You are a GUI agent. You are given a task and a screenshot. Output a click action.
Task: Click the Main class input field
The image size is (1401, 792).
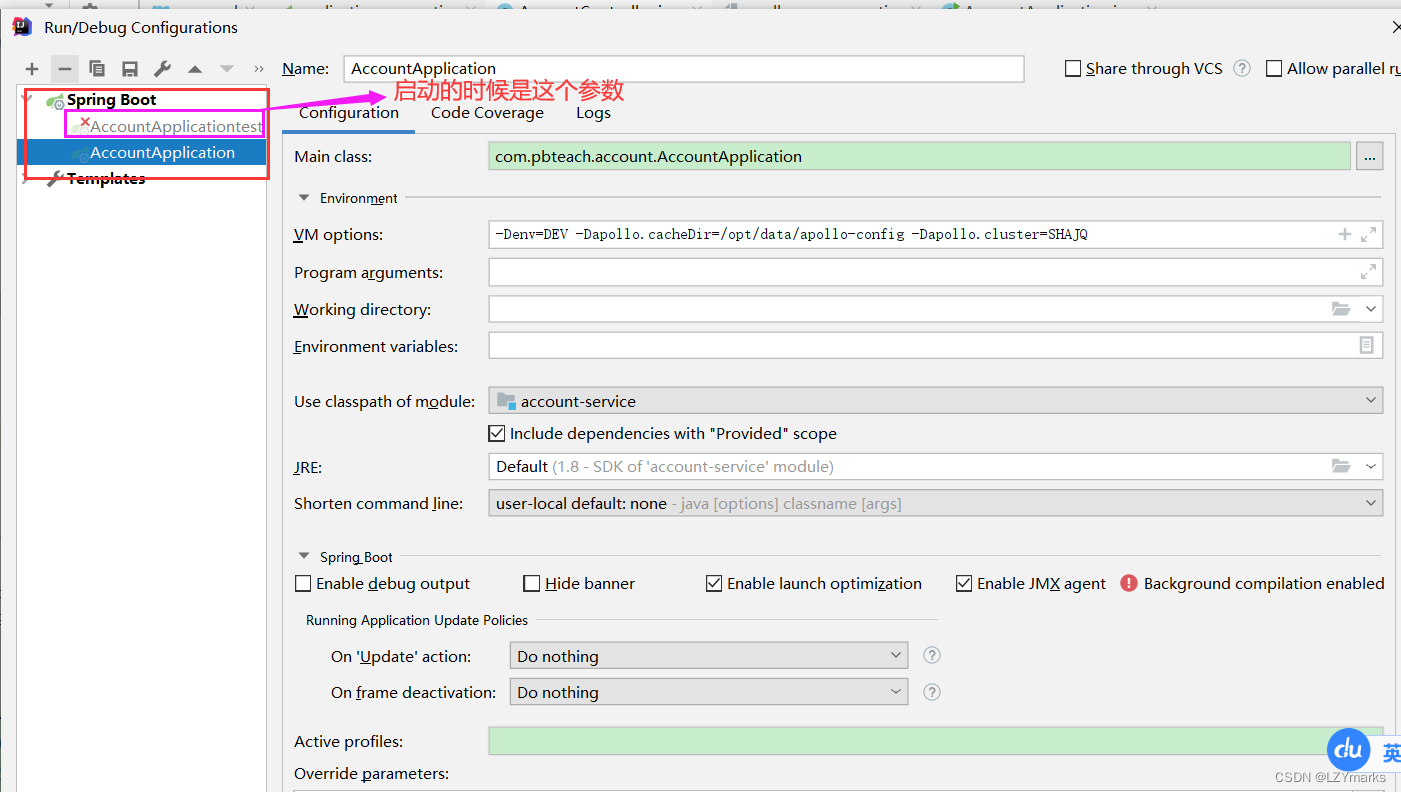pyautogui.click(x=920, y=157)
